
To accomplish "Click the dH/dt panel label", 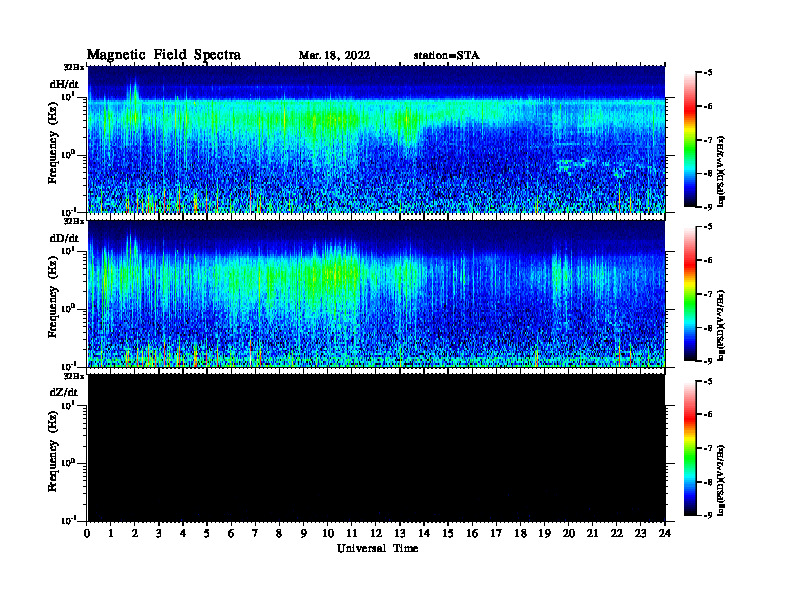I will tap(64, 84).
